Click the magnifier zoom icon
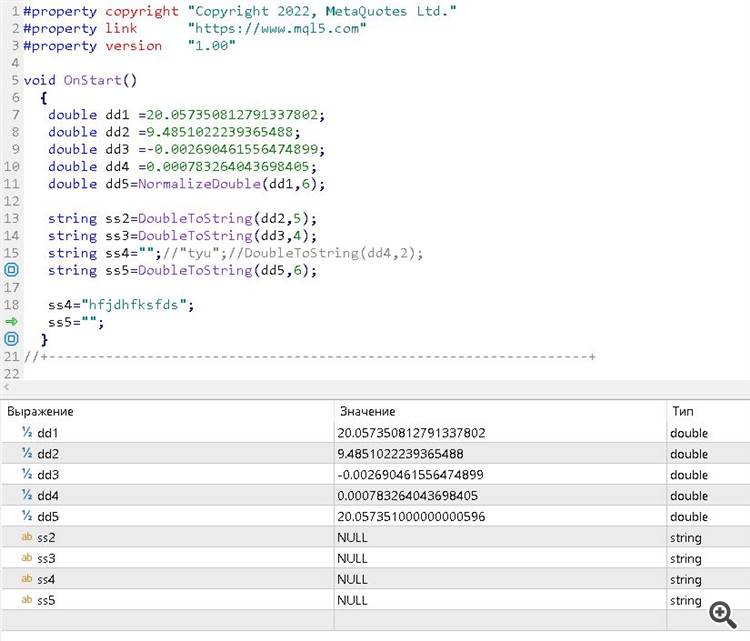The image size is (750, 641). coord(722,615)
